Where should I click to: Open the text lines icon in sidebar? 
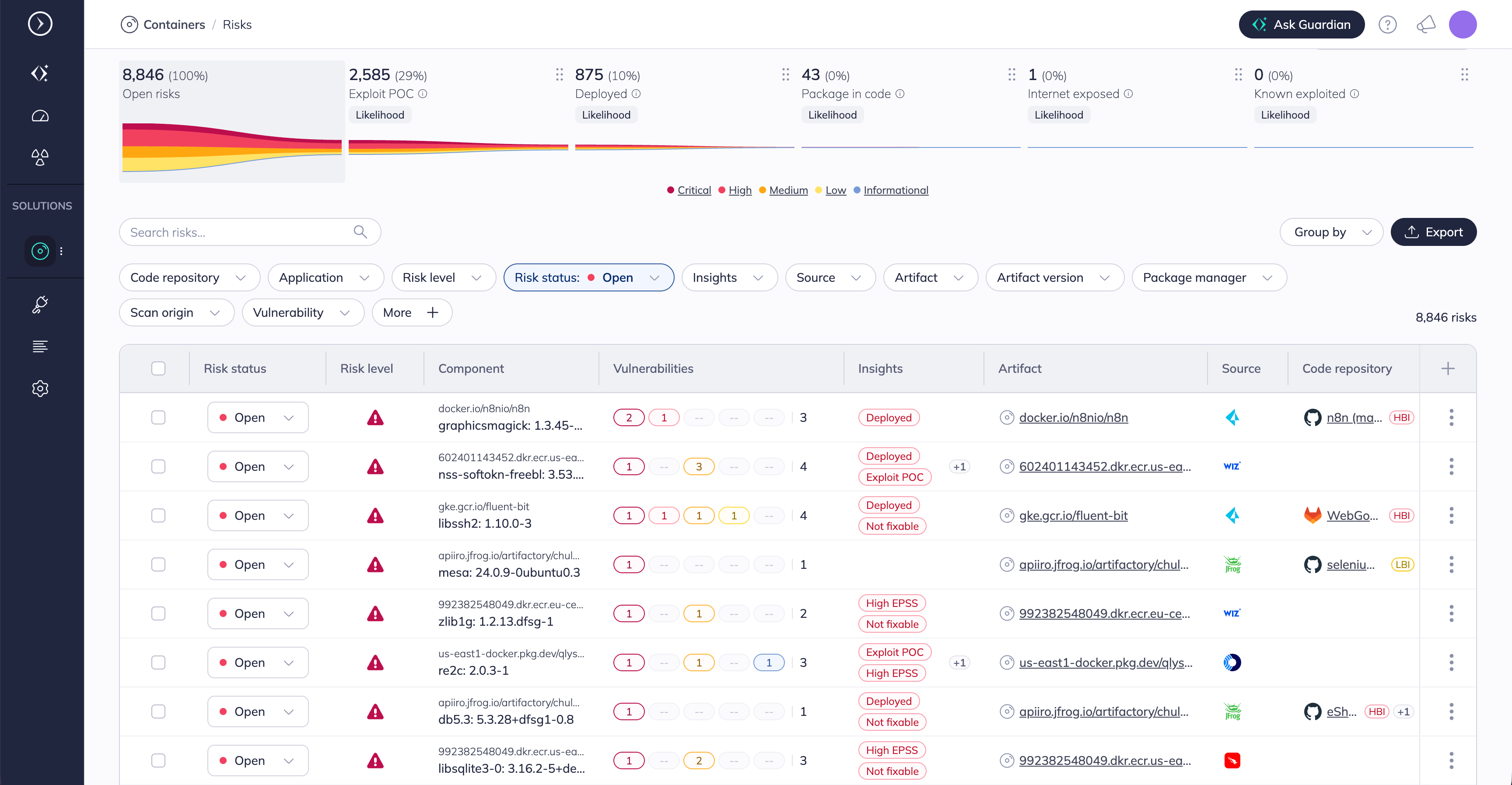[40, 347]
